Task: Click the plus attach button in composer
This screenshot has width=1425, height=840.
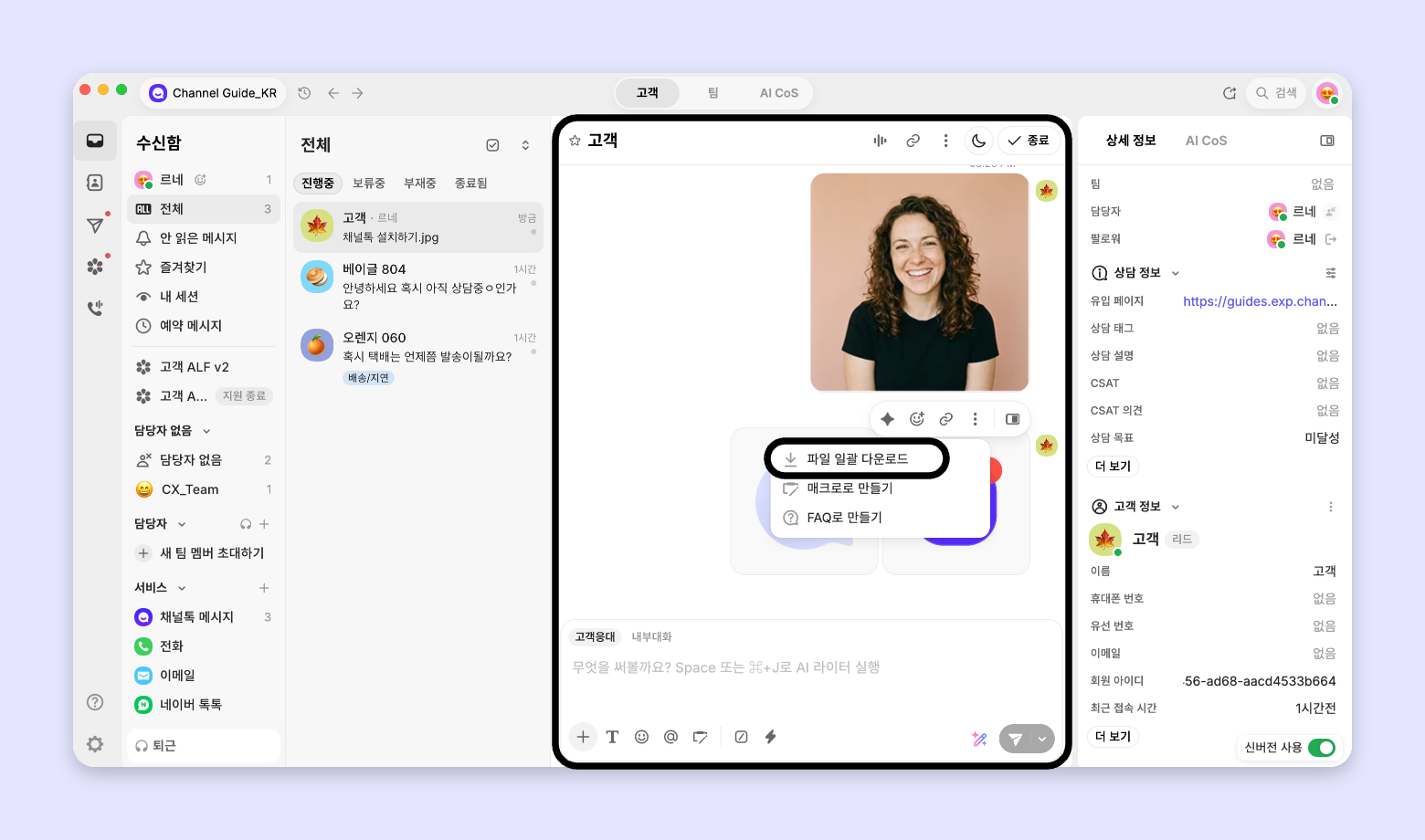Action: tap(583, 737)
